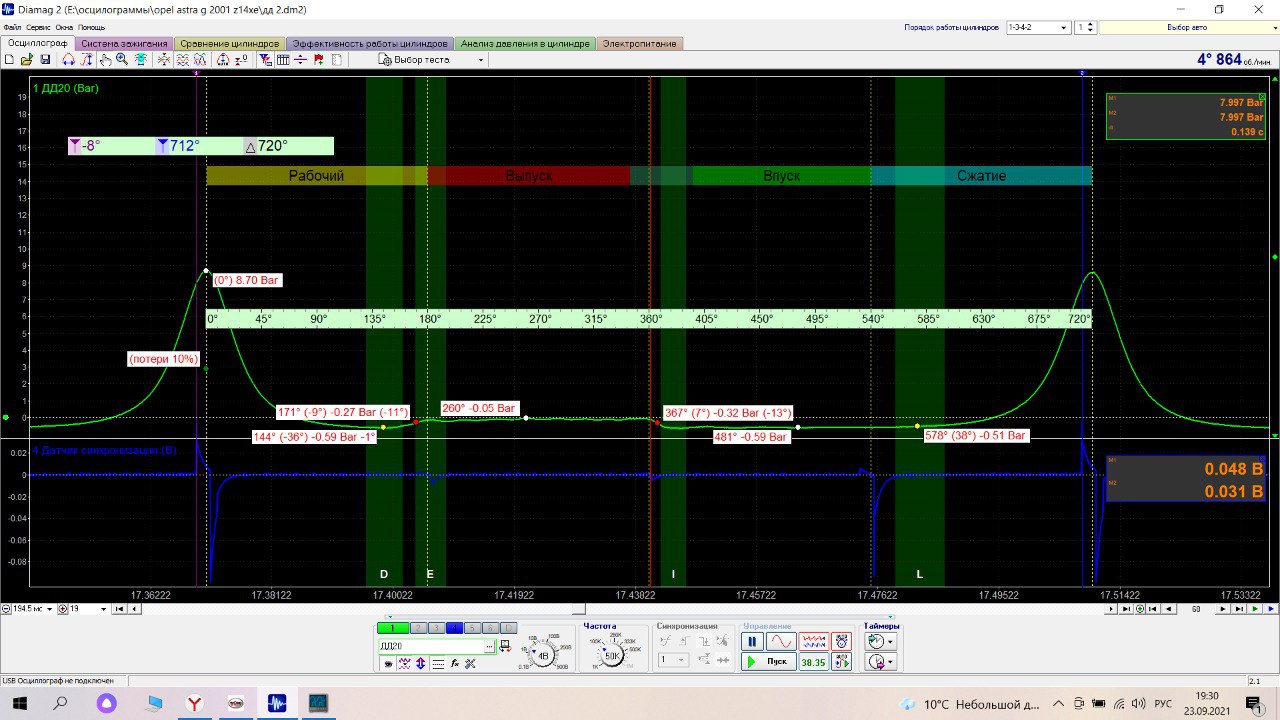
Task: Click the red flag marker icon
Action: tap(318, 60)
